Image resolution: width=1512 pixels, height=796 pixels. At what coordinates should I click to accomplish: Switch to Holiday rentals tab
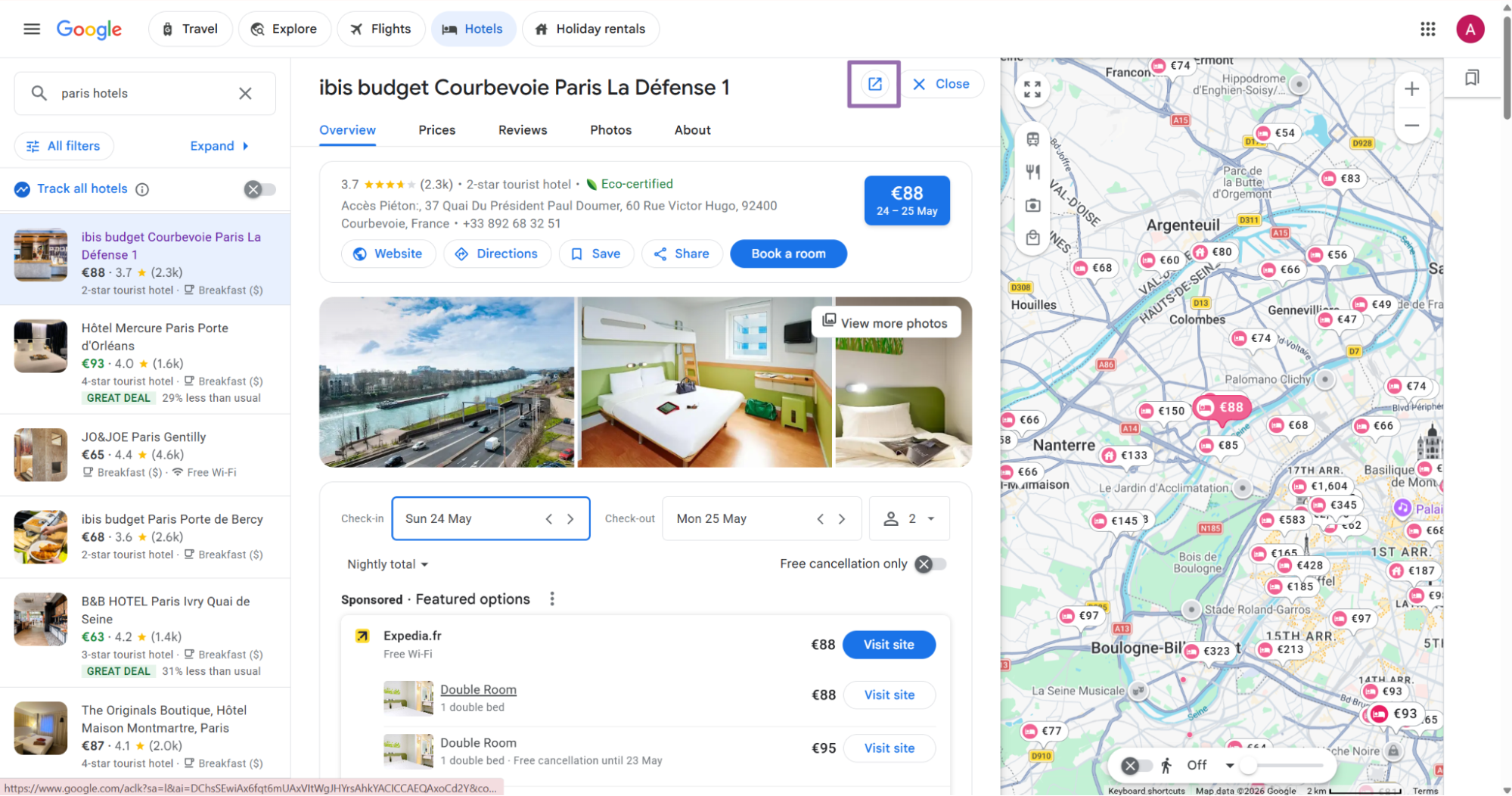click(x=591, y=29)
